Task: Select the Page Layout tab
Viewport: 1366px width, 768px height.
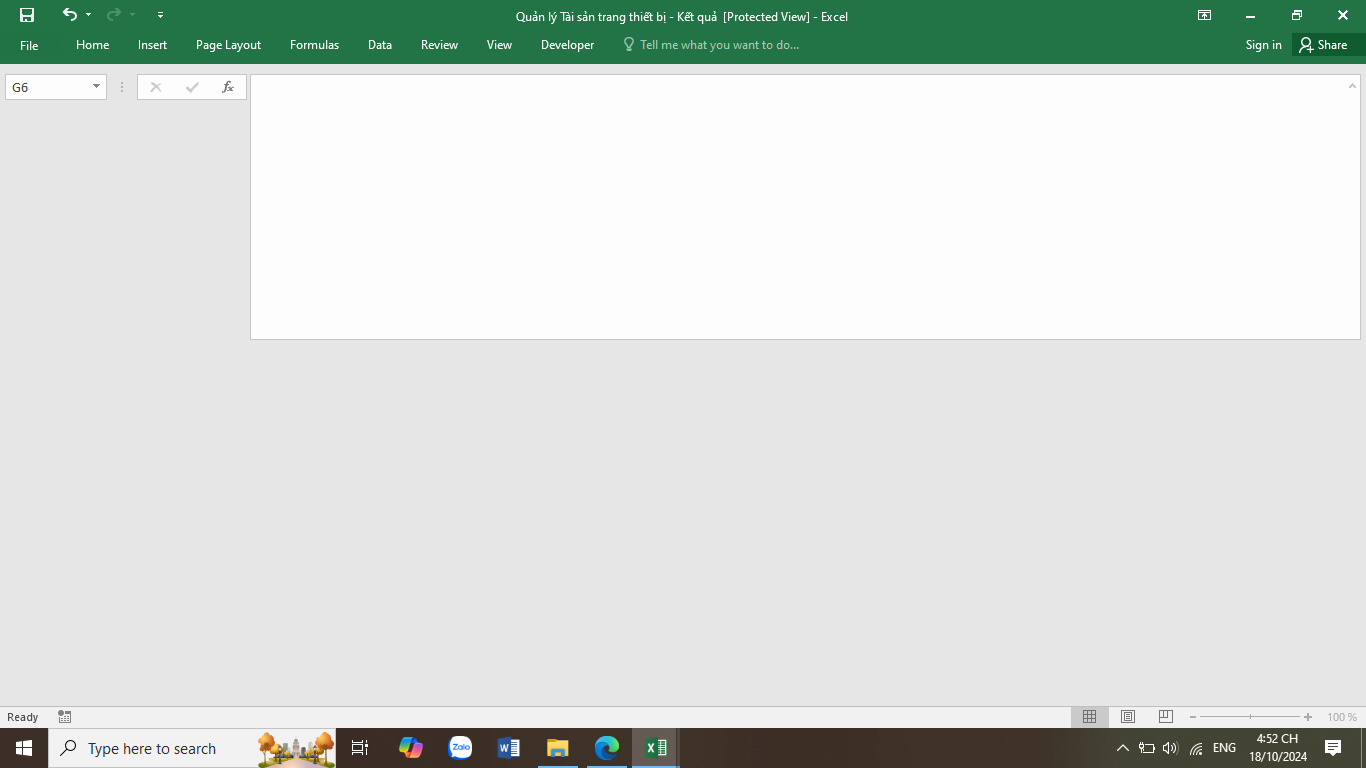Action: click(228, 45)
